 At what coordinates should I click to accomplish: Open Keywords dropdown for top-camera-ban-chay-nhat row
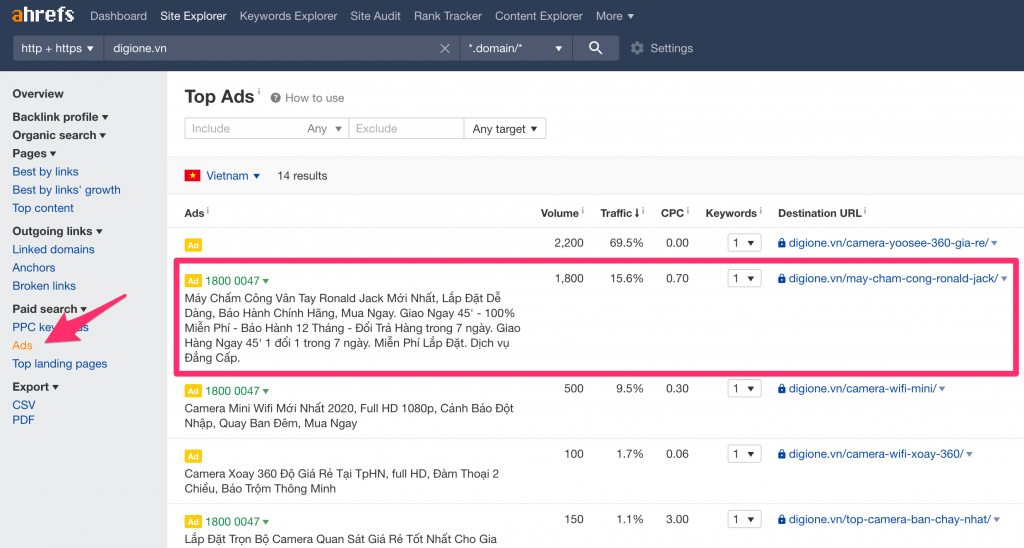[x=744, y=519]
